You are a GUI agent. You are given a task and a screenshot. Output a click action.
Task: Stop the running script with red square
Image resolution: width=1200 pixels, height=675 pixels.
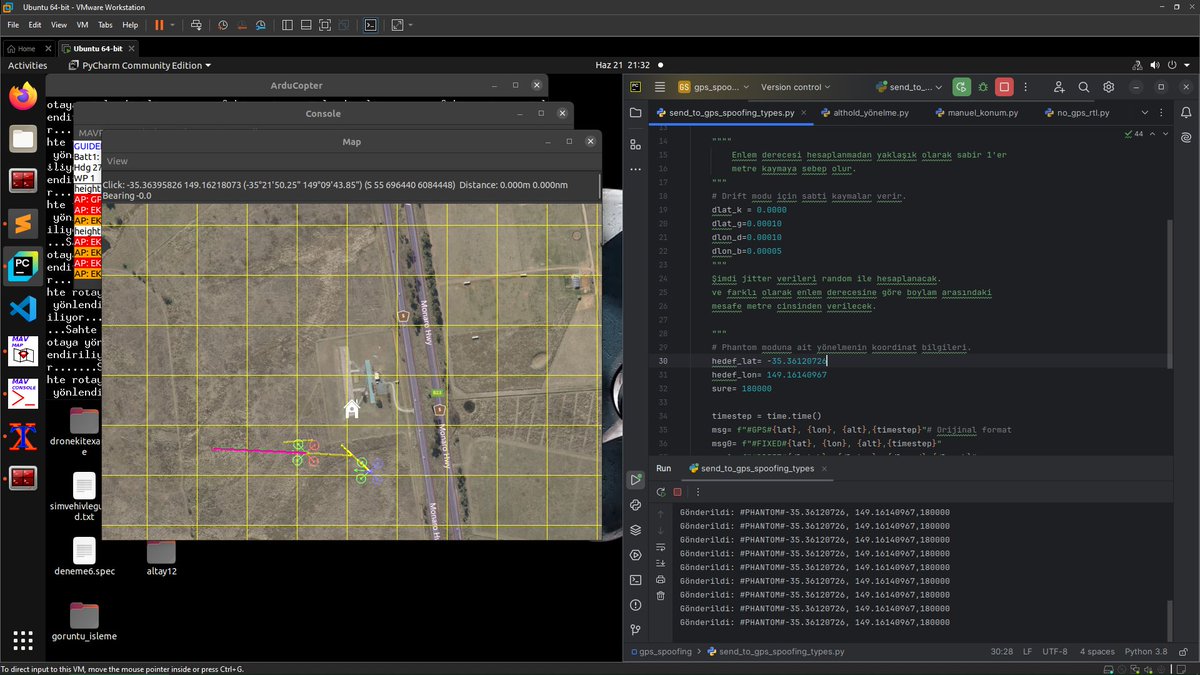(1005, 87)
